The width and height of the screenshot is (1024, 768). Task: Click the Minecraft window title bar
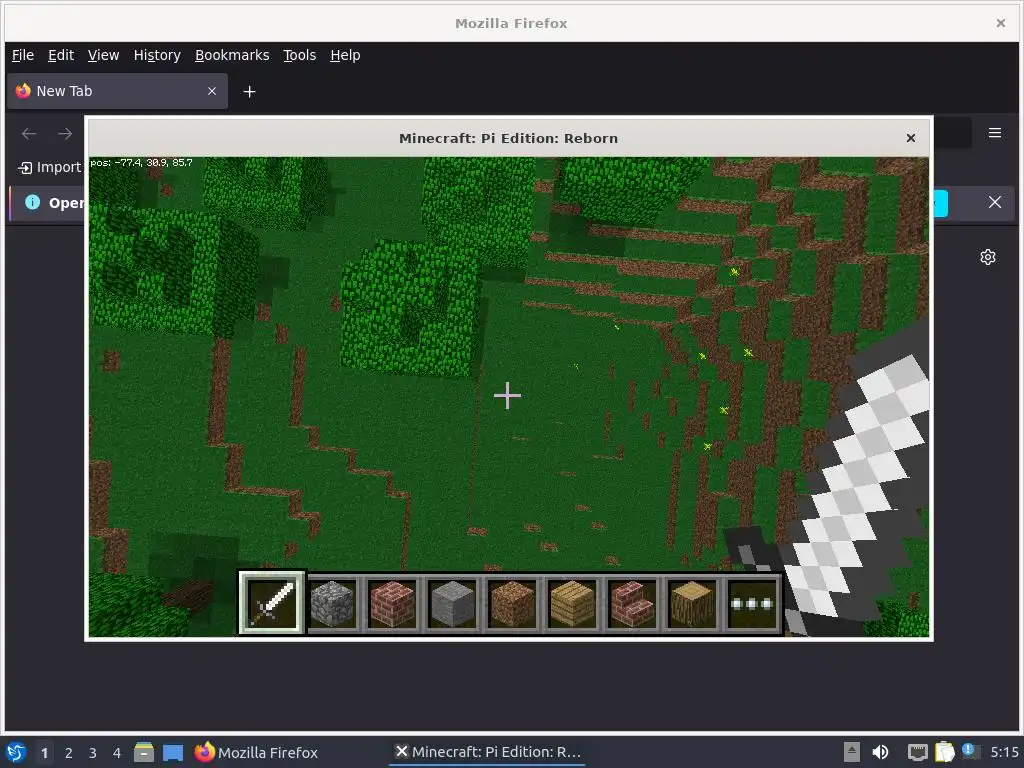coord(508,138)
